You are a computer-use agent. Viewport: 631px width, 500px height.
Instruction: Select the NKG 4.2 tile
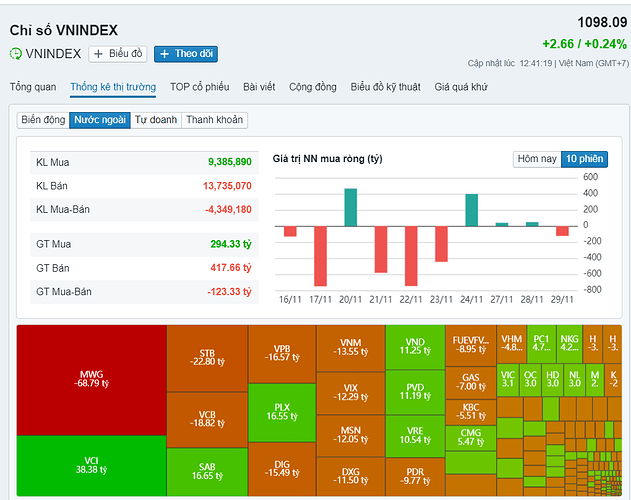pos(570,344)
